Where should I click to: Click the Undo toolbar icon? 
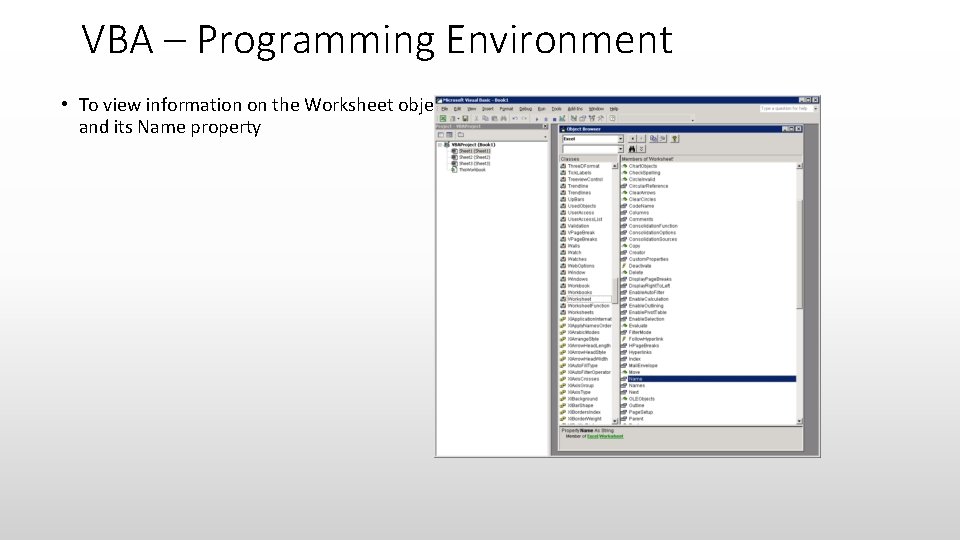click(515, 119)
